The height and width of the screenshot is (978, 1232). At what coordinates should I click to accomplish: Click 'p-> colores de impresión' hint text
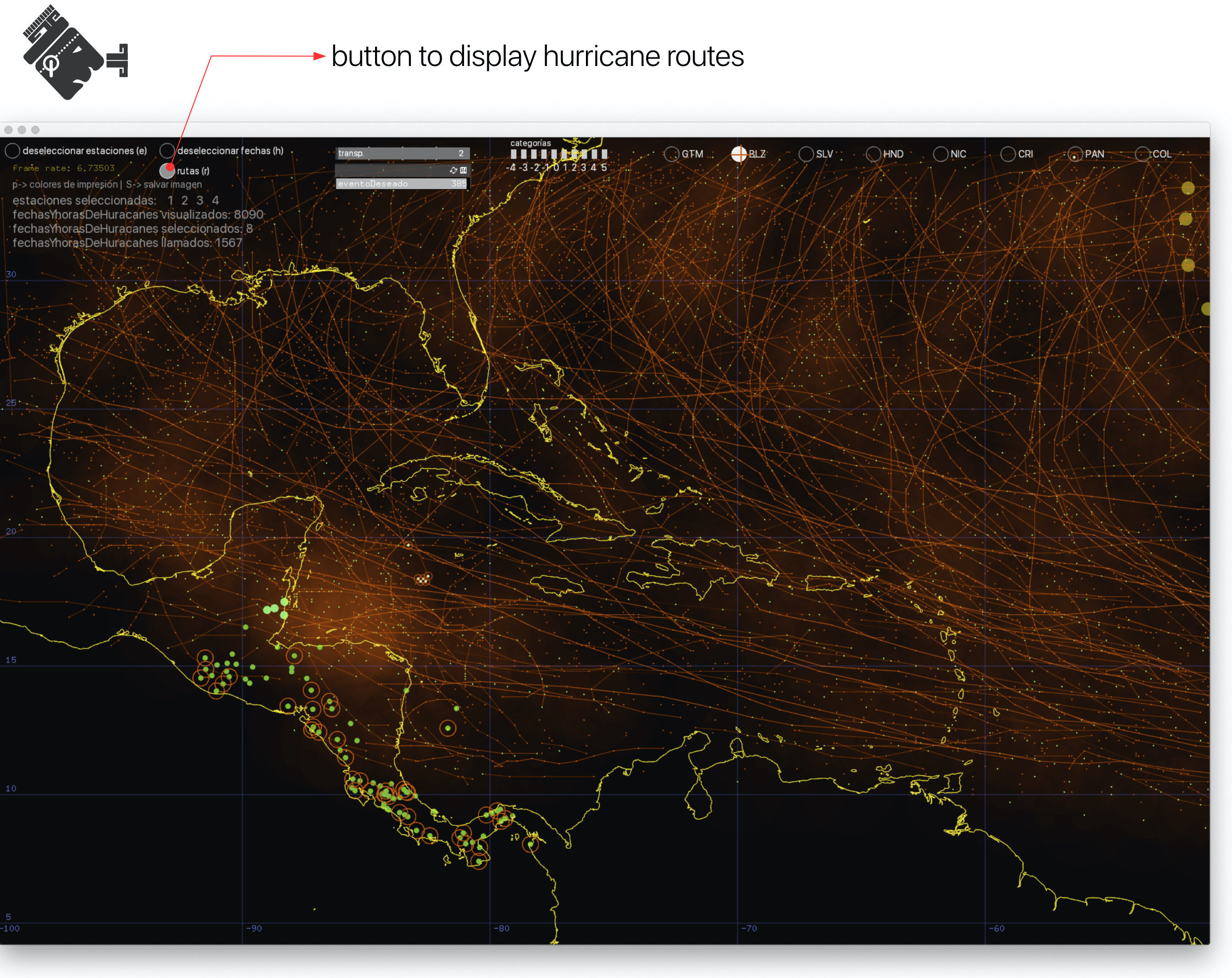coord(65,185)
